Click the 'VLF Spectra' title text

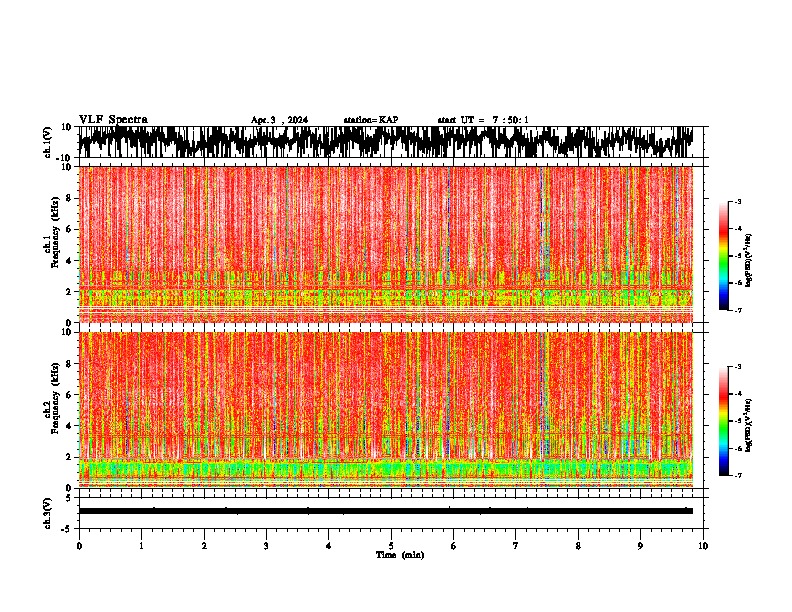pyautogui.click(x=113, y=120)
